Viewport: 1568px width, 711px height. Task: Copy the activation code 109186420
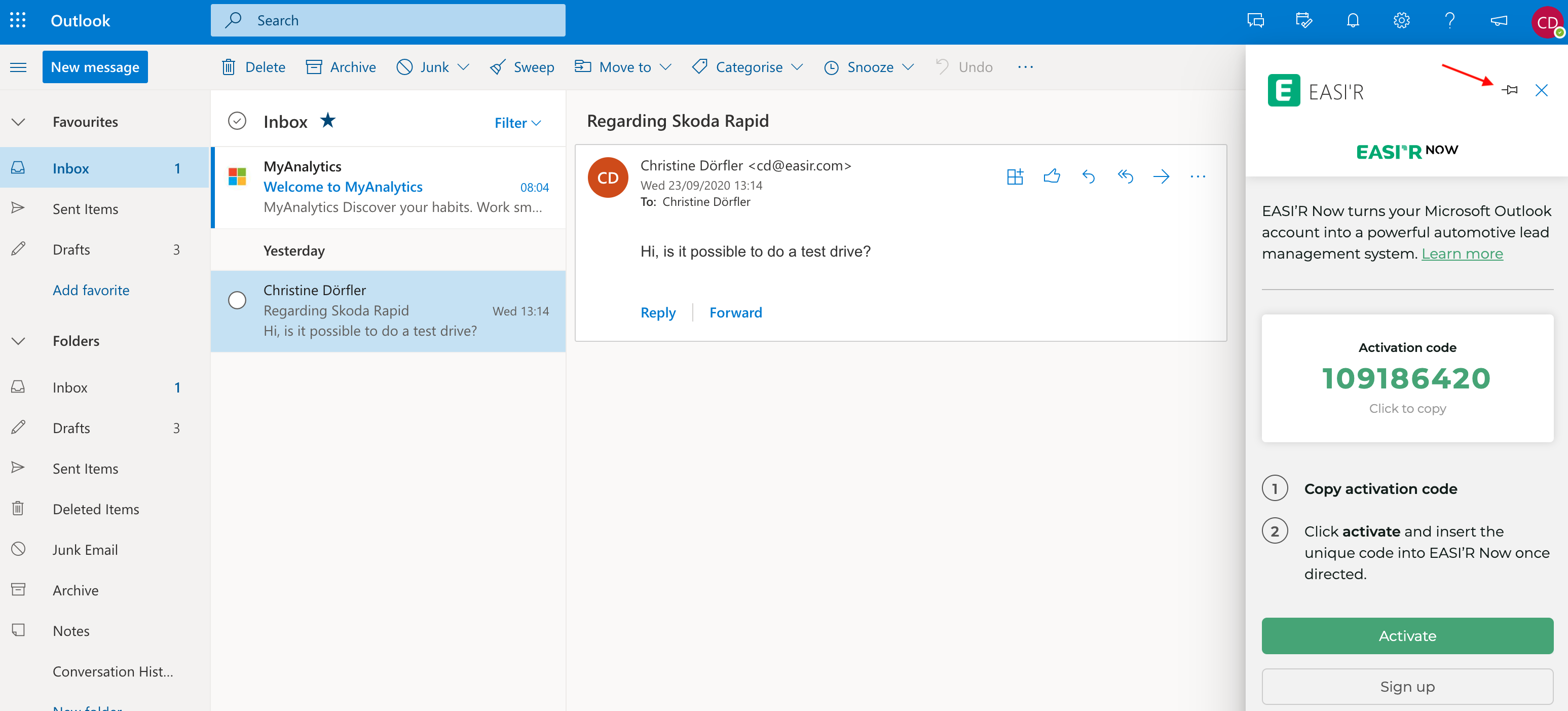click(x=1407, y=378)
